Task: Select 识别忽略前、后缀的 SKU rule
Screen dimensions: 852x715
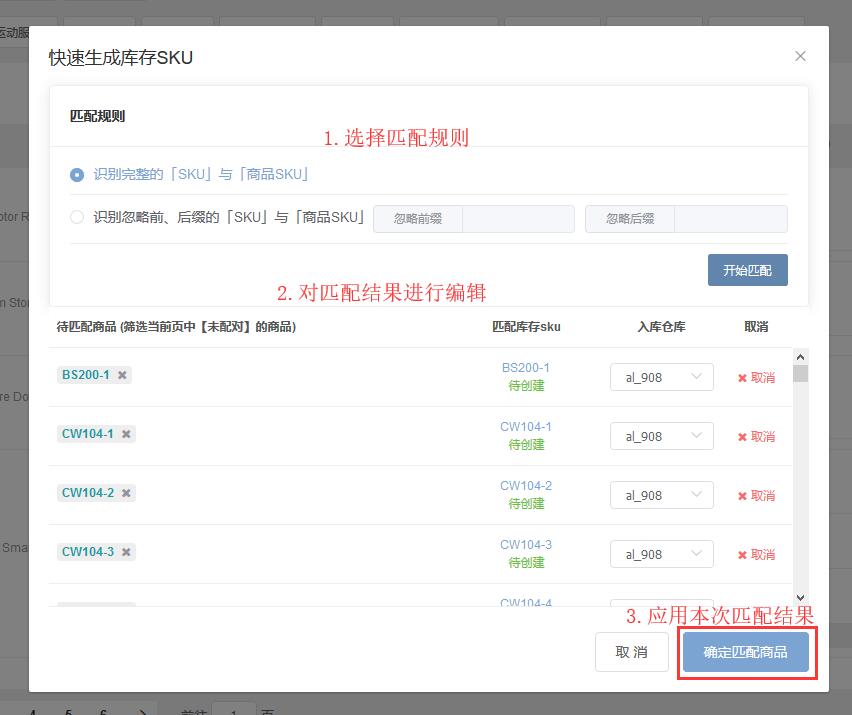Action: [77, 217]
